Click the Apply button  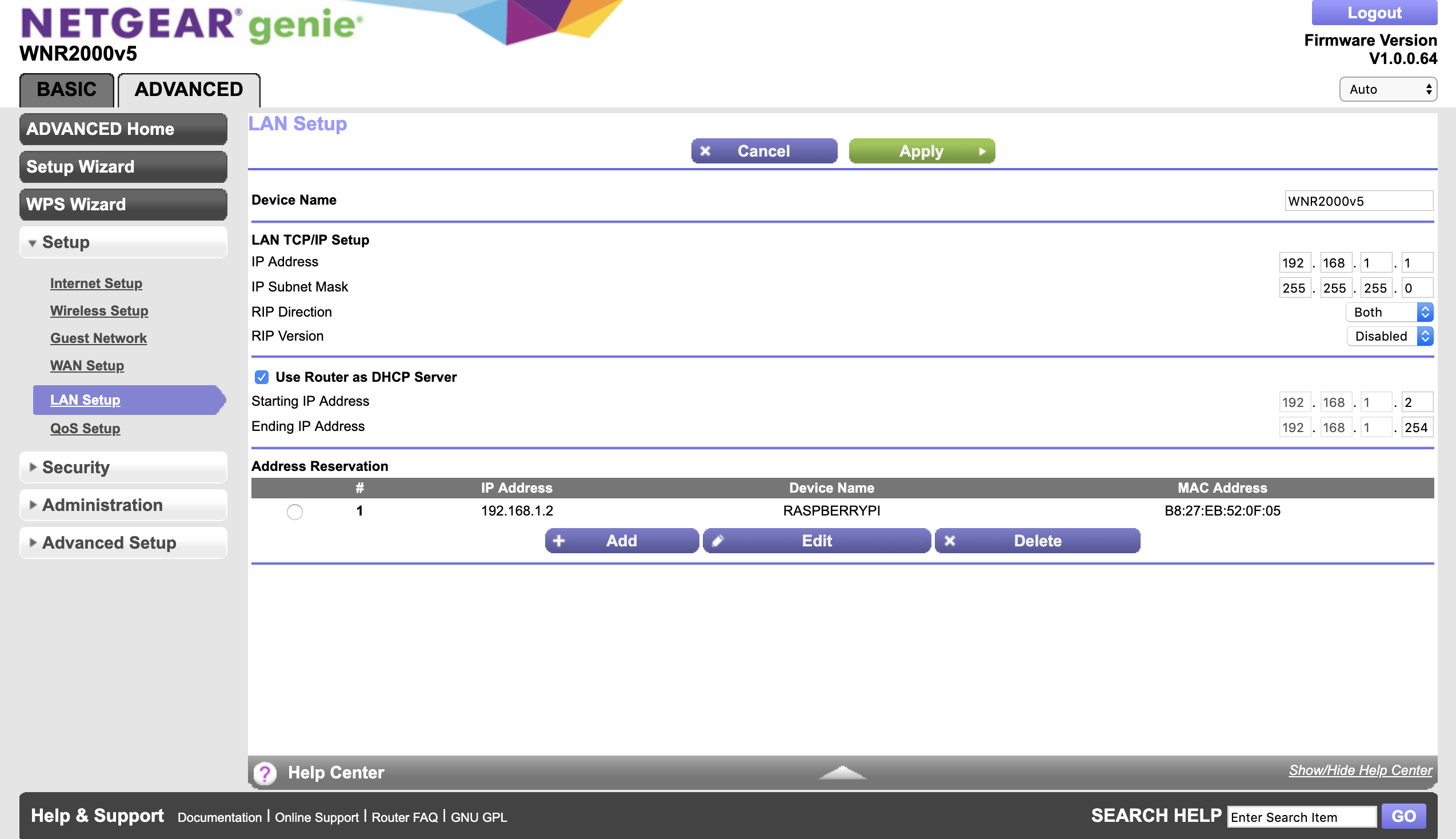tap(922, 151)
